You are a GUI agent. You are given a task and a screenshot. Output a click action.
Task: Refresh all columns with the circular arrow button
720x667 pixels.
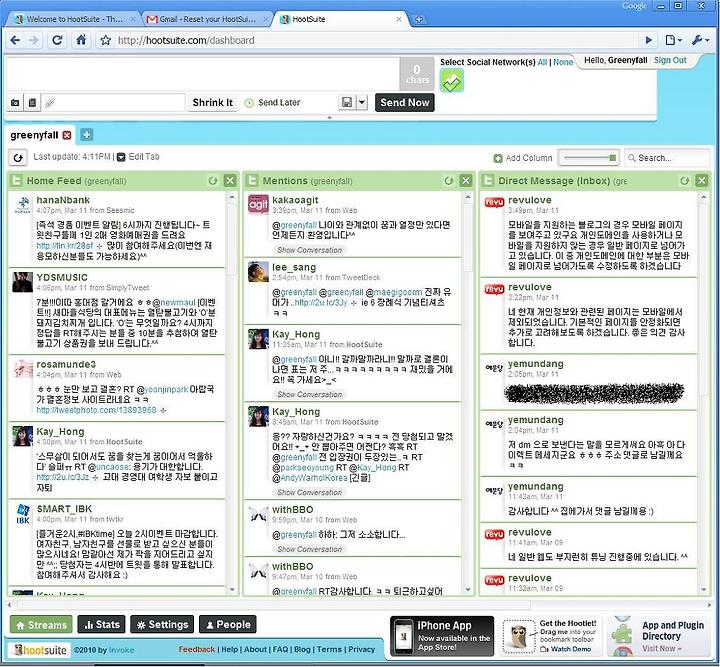[x=18, y=158]
